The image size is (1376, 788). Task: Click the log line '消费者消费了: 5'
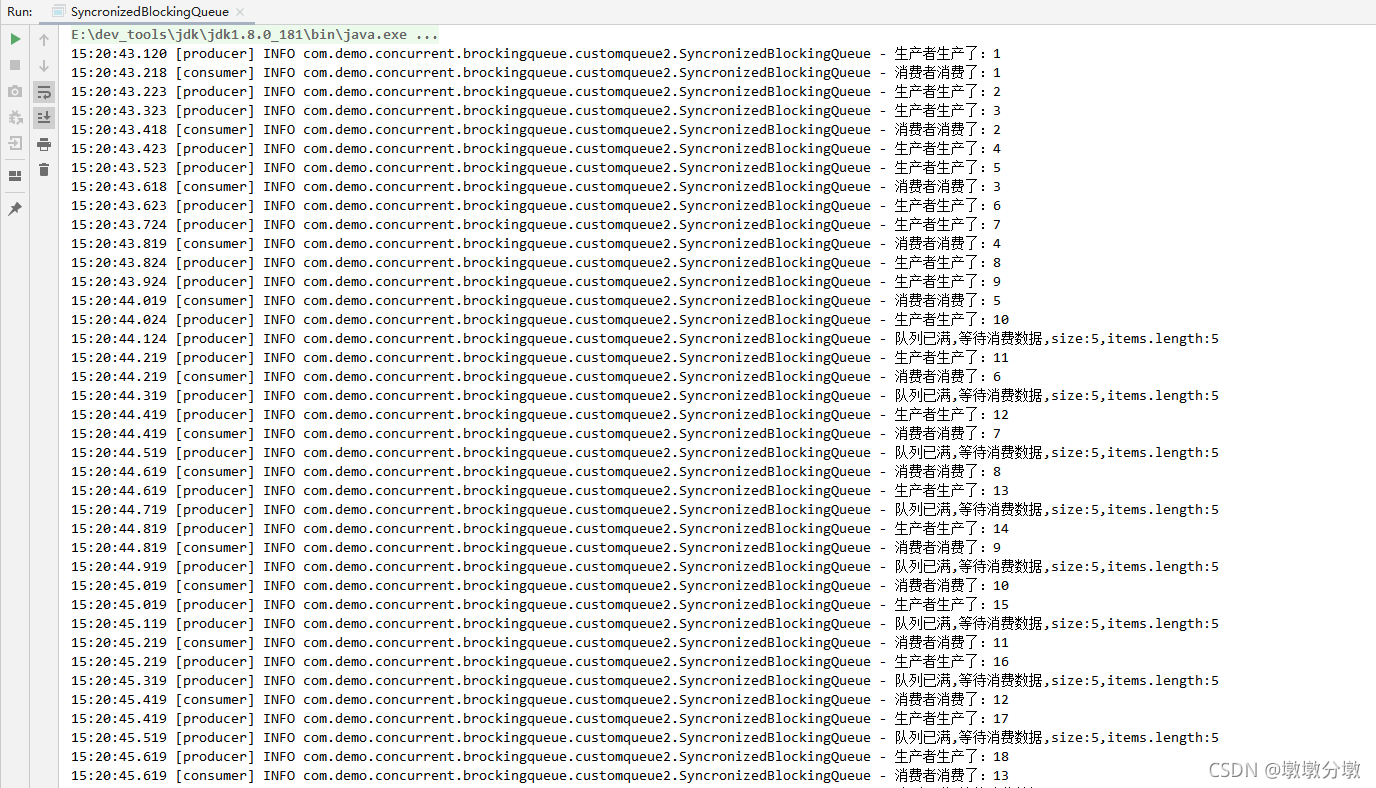(x=535, y=301)
